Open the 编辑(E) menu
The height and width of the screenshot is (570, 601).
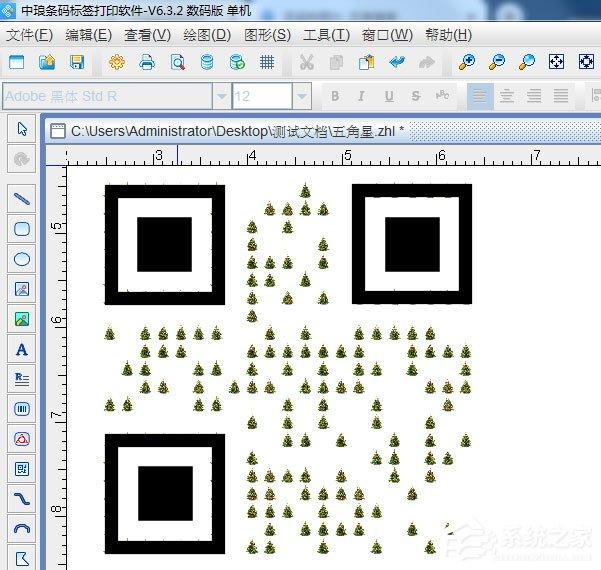coord(89,35)
